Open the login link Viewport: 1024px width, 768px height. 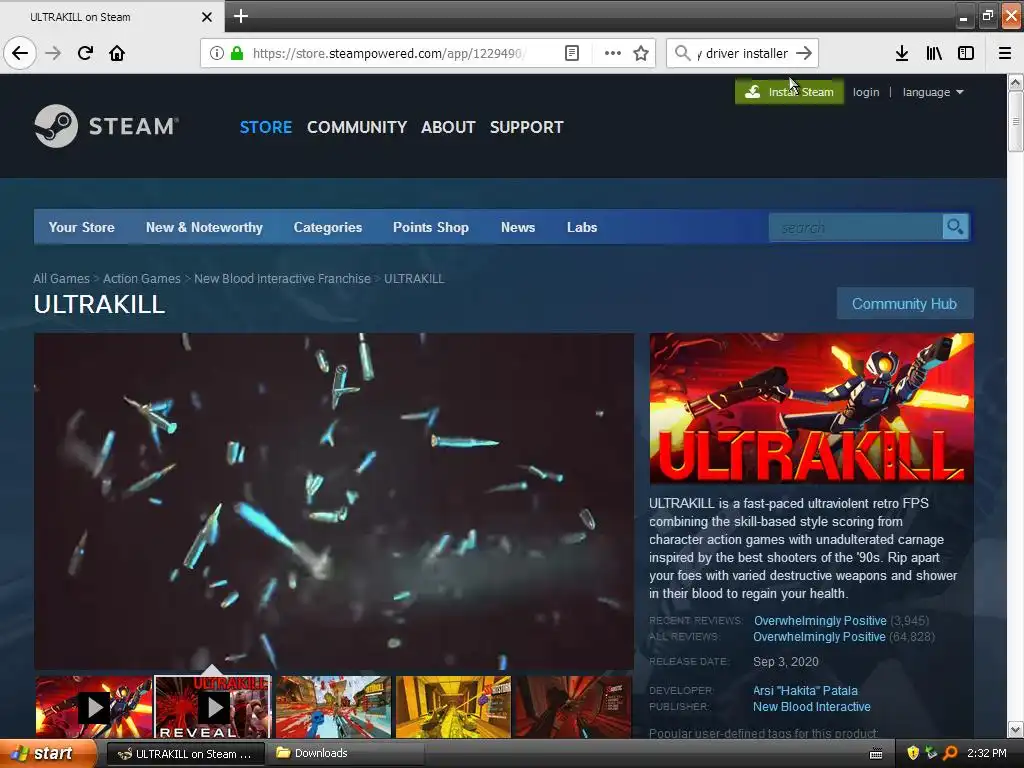[x=866, y=92]
